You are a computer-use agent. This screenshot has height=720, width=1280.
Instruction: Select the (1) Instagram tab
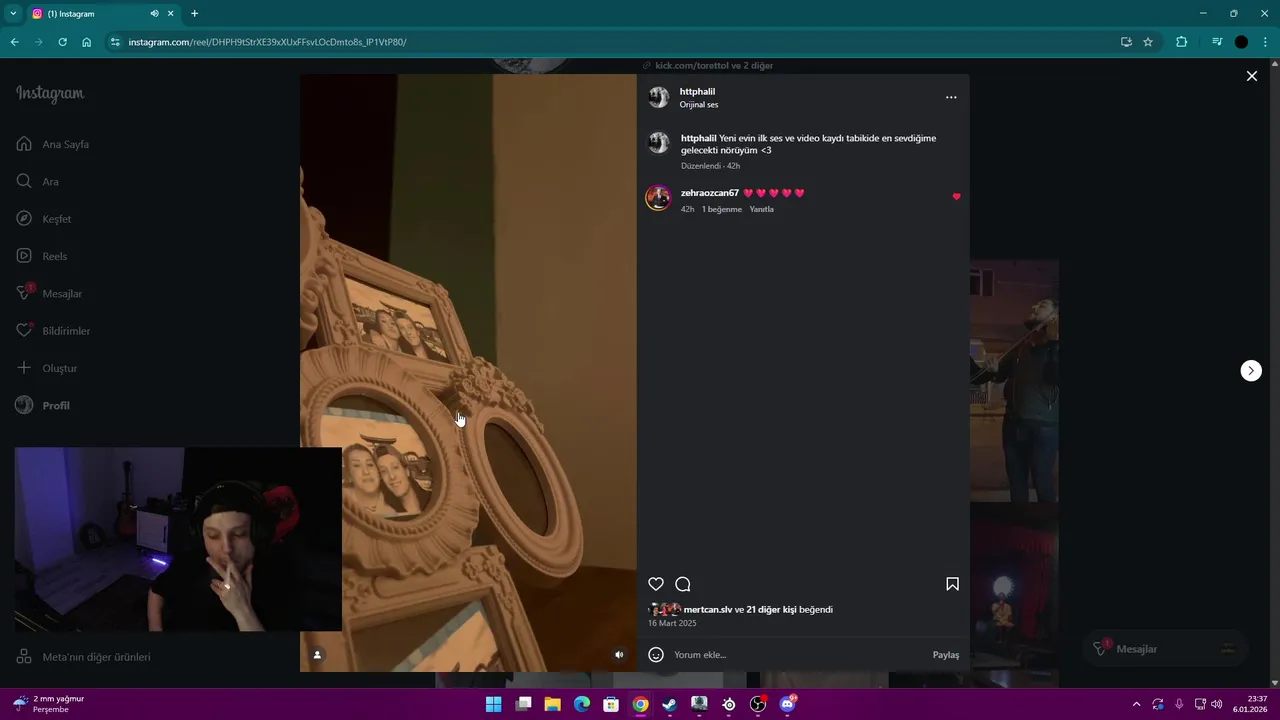103,13
